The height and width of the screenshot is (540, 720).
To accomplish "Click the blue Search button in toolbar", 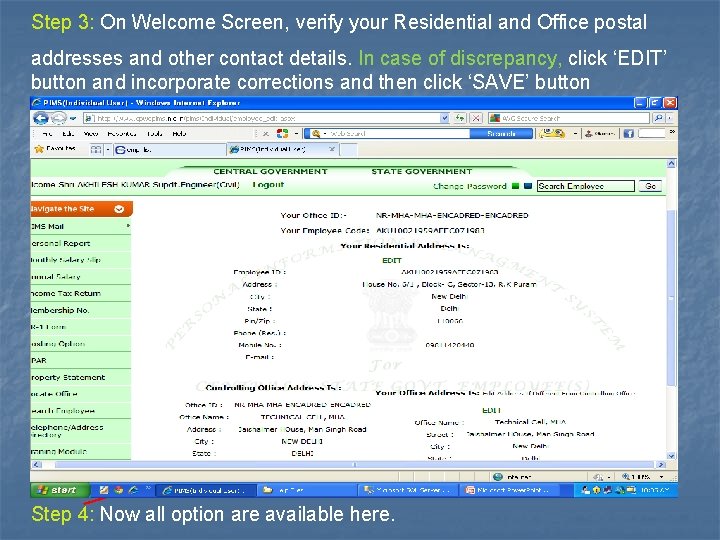I will [501, 134].
